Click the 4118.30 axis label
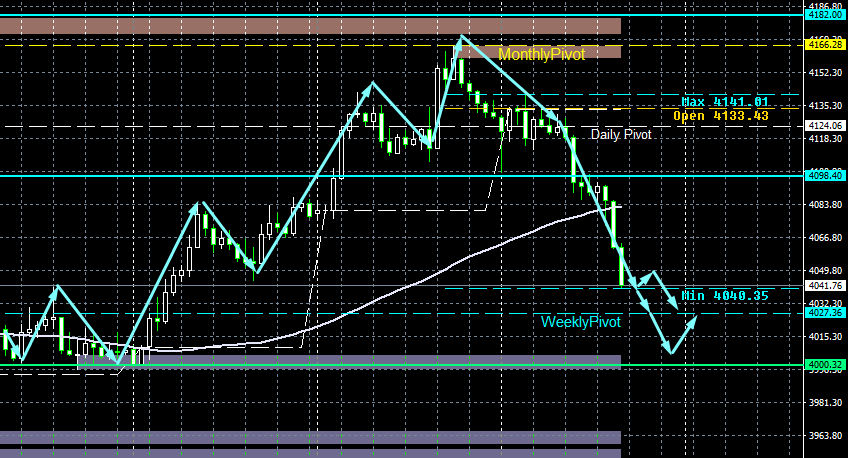 pos(825,138)
